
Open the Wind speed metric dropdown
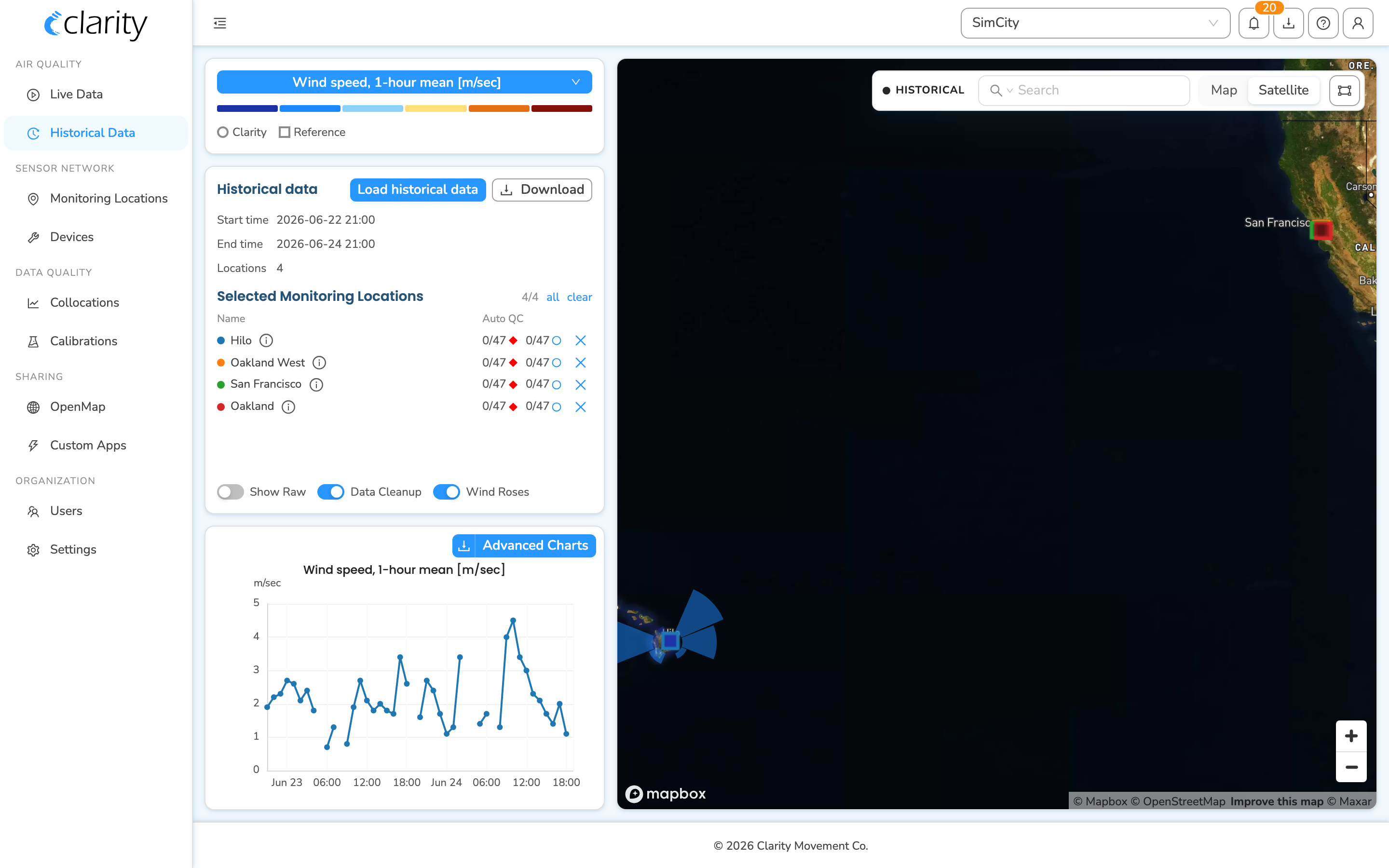point(404,82)
